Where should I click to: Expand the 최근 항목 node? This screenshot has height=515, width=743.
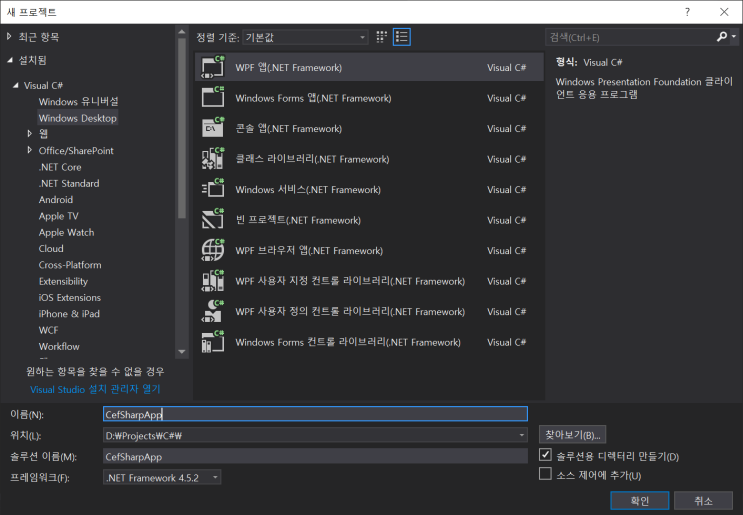pyautogui.click(x=9, y=36)
